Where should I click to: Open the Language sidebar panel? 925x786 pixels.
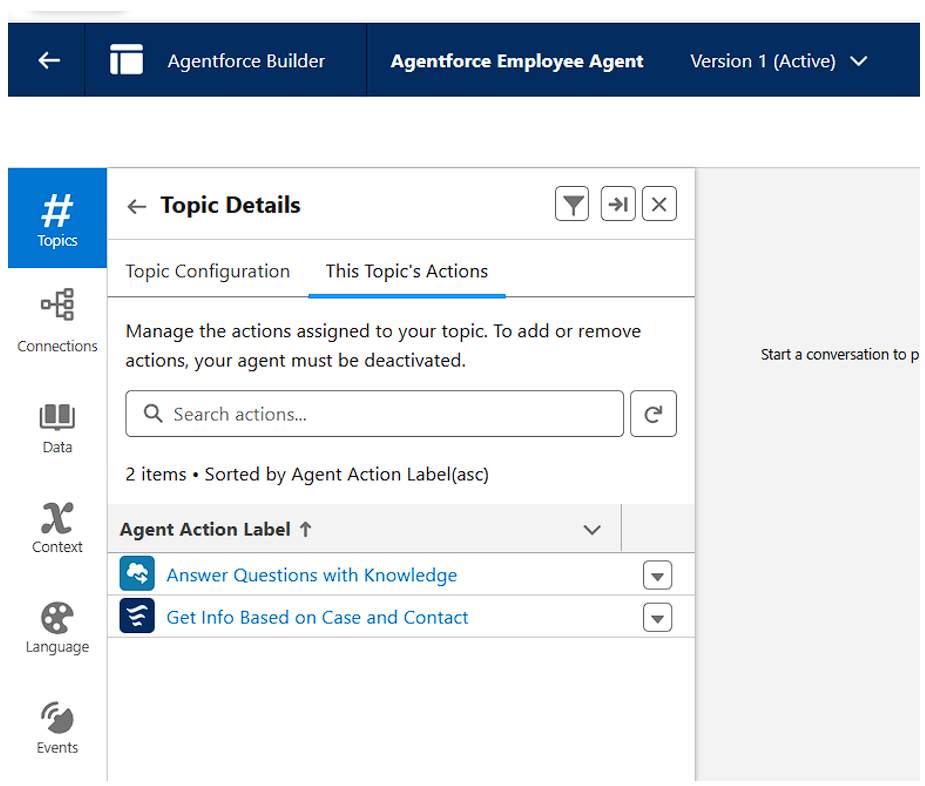57,628
